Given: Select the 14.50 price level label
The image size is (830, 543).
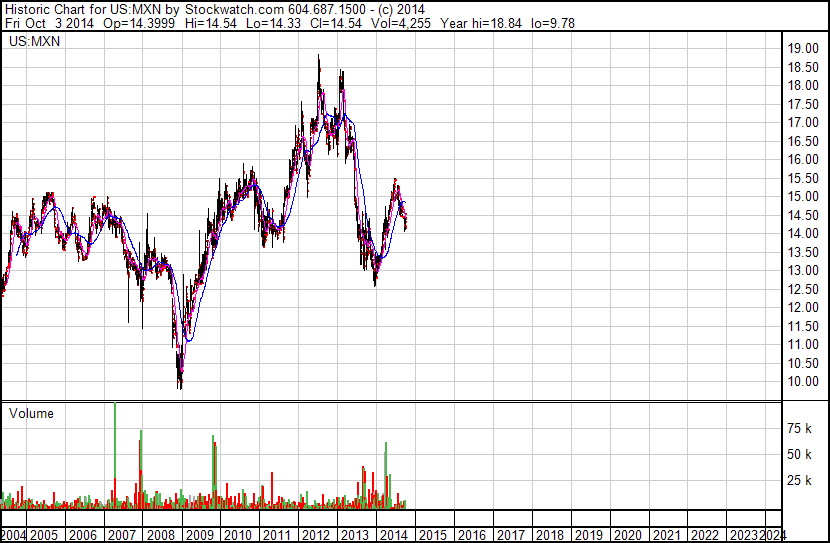Looking at the screenshot, I should (803, 215).
